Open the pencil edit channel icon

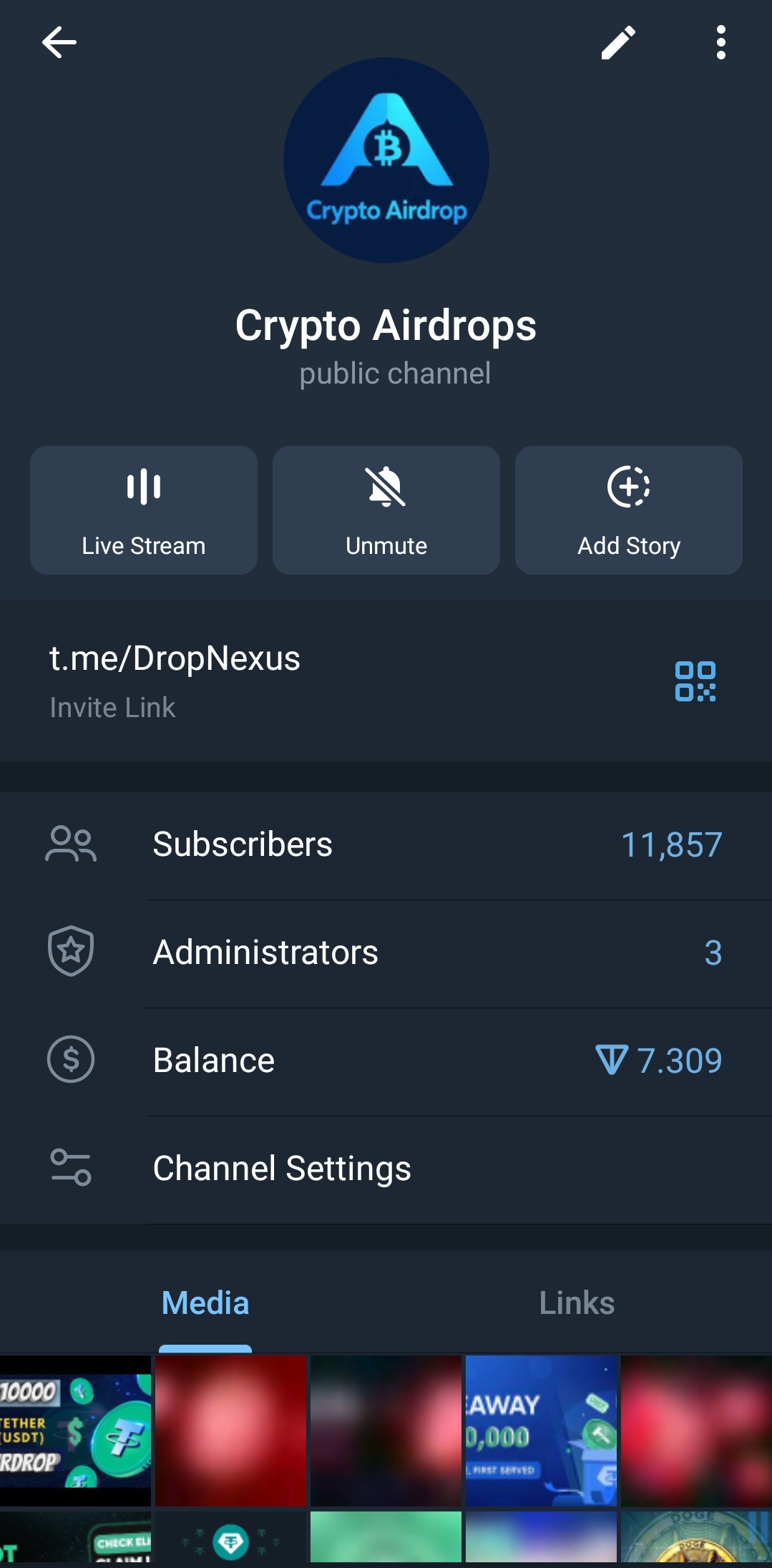pyautogui.click(x=618, y=42)
